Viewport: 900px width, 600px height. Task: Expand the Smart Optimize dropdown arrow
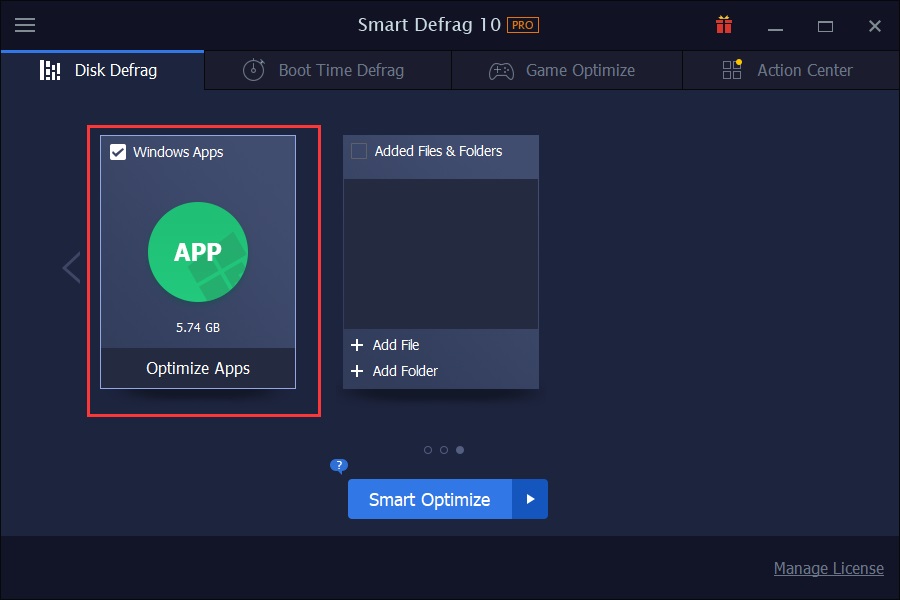click(x=530, y=499)
